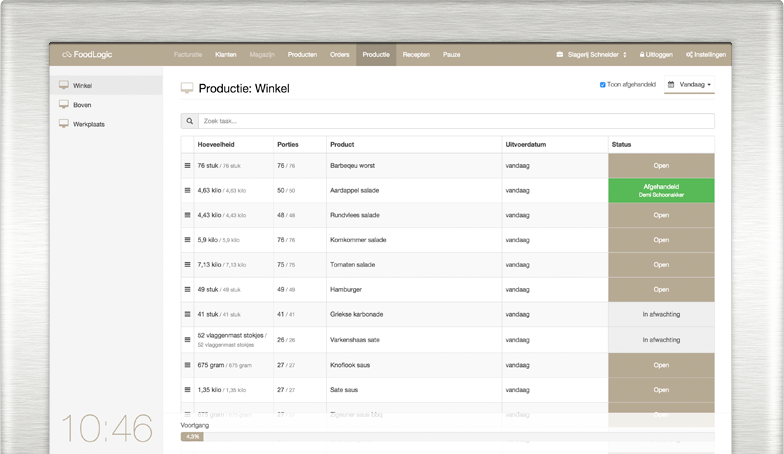Click the calendar icon next to Vandaag
The image size is (784, 454).
tap(671, 84)
